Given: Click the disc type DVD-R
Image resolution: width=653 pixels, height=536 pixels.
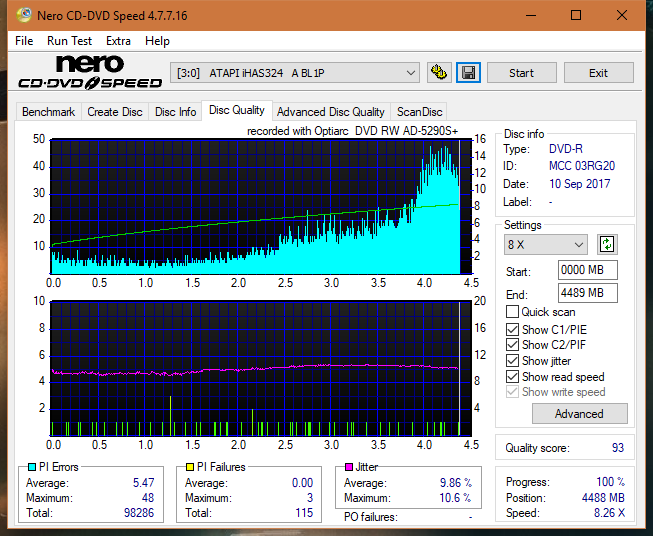Looking at the screenshot, I should click(566, 149).
